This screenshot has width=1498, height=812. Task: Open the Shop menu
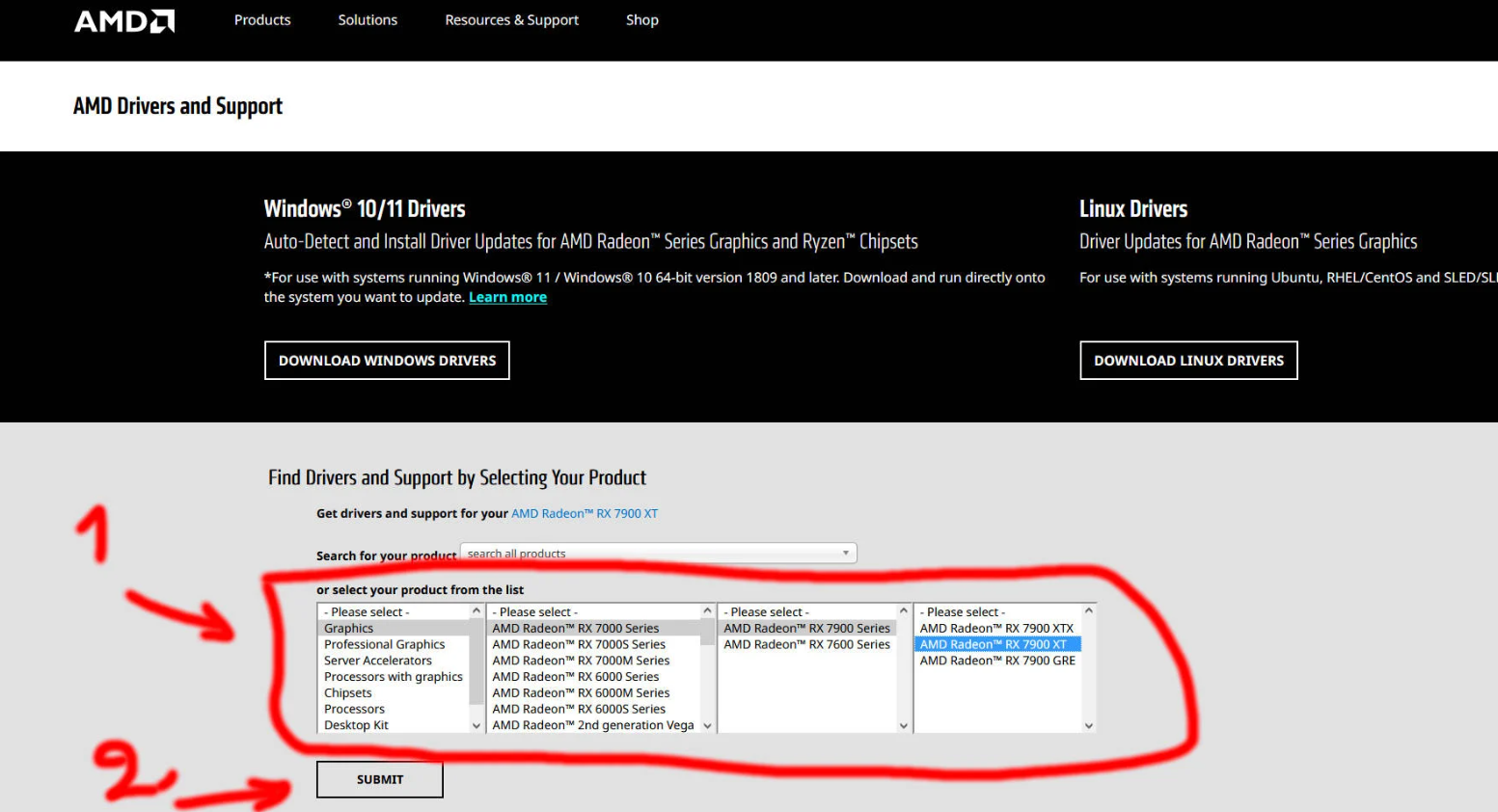point(642,20)
